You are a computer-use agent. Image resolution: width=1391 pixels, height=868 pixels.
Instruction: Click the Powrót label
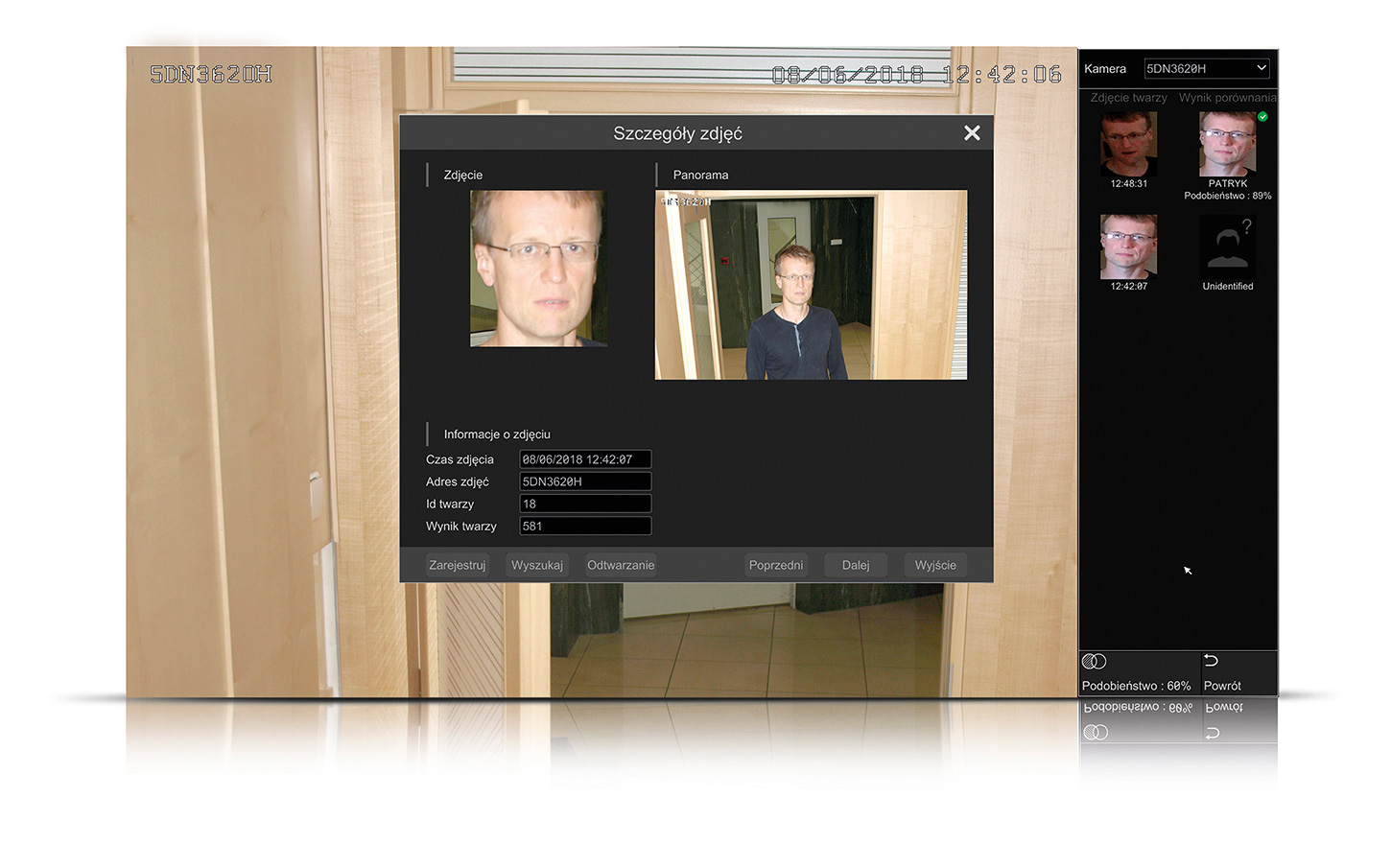pos(1222,686)
